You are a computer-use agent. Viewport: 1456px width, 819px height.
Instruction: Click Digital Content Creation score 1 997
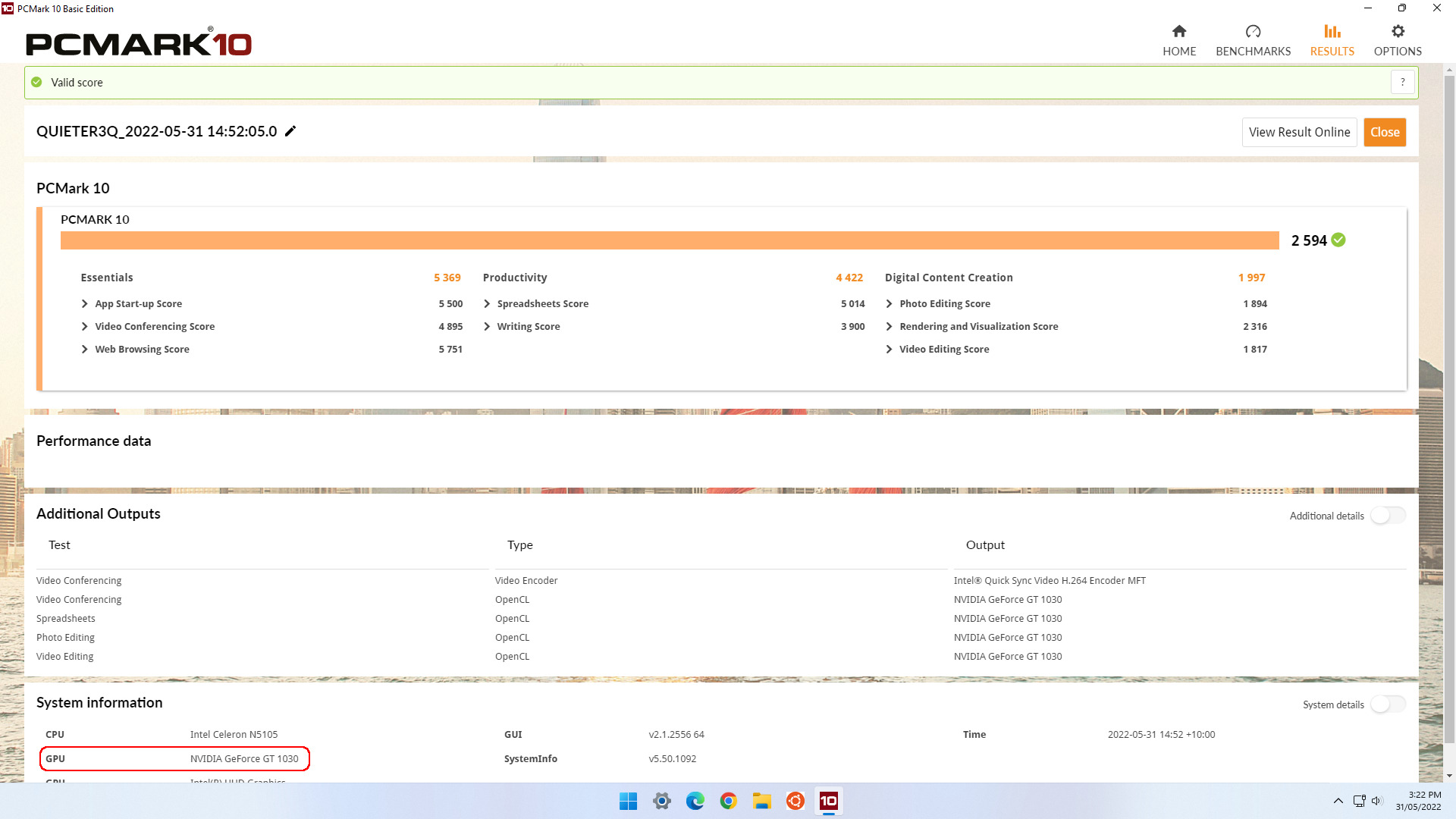point(1252,278)
